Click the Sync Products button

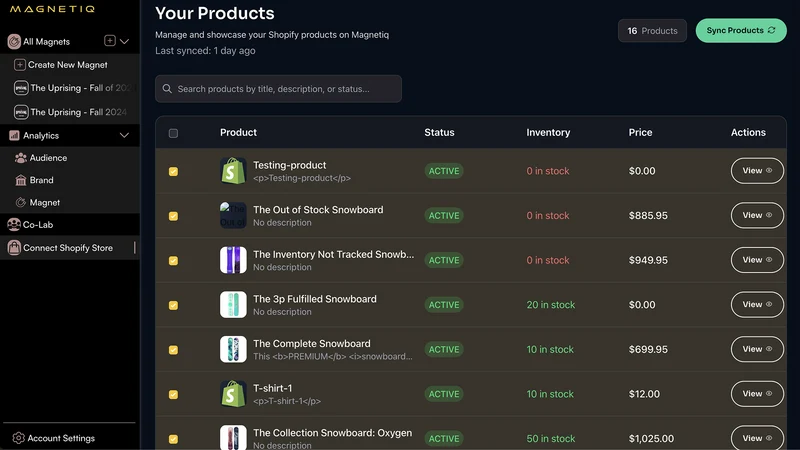741,31
